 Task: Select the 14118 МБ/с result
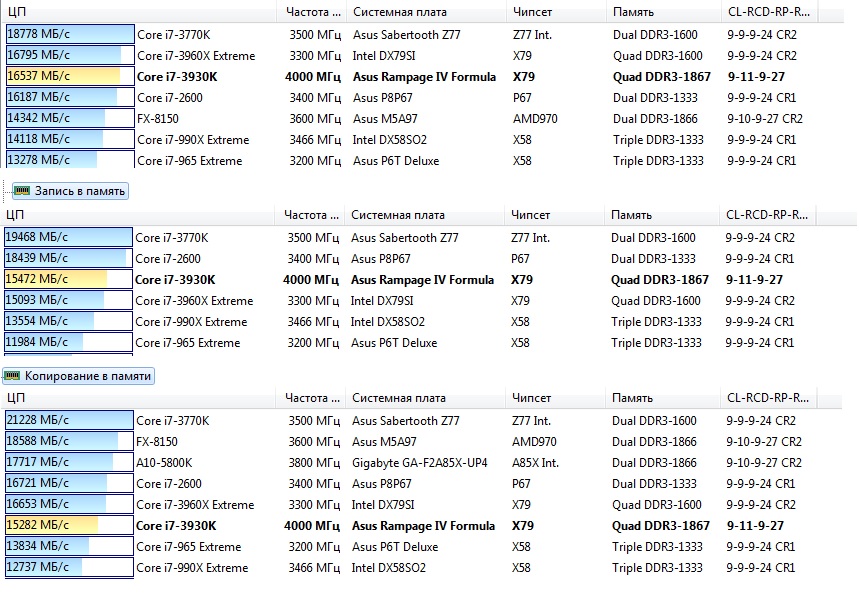click(x=70, y=139)
